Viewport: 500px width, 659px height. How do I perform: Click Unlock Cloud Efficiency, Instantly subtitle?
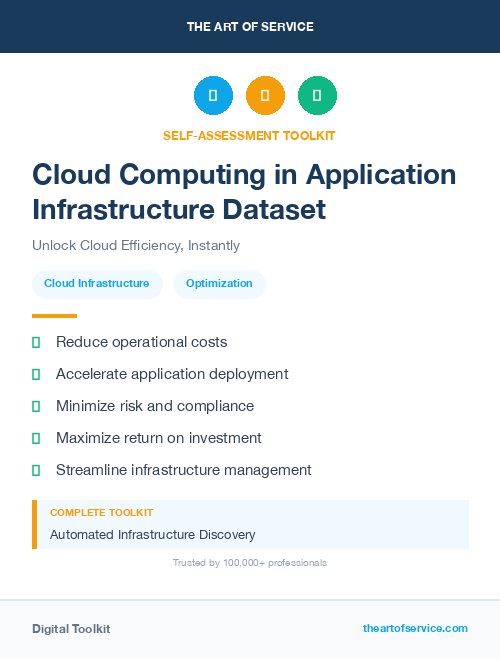136,245
